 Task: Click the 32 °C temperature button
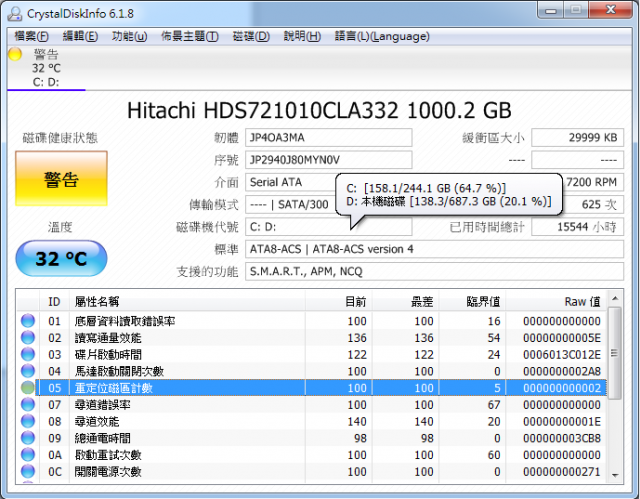click(x=61, y=258)
